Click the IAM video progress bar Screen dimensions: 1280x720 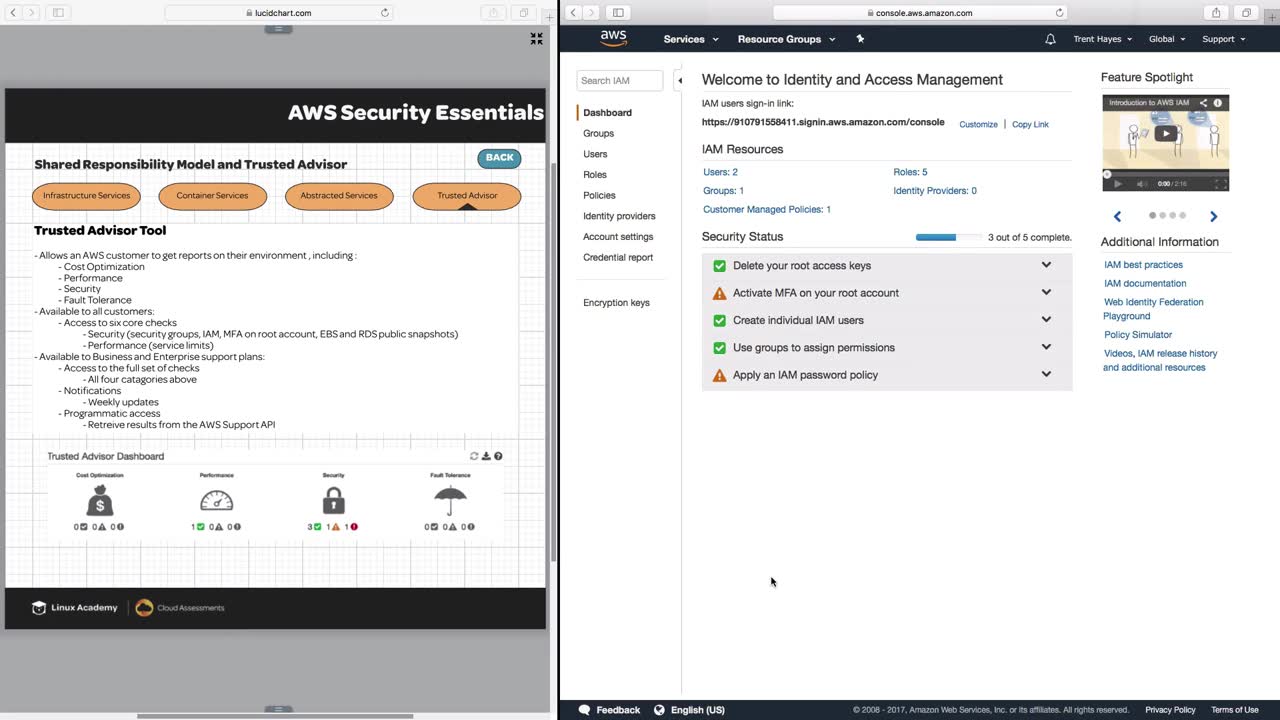(1166, 174)
